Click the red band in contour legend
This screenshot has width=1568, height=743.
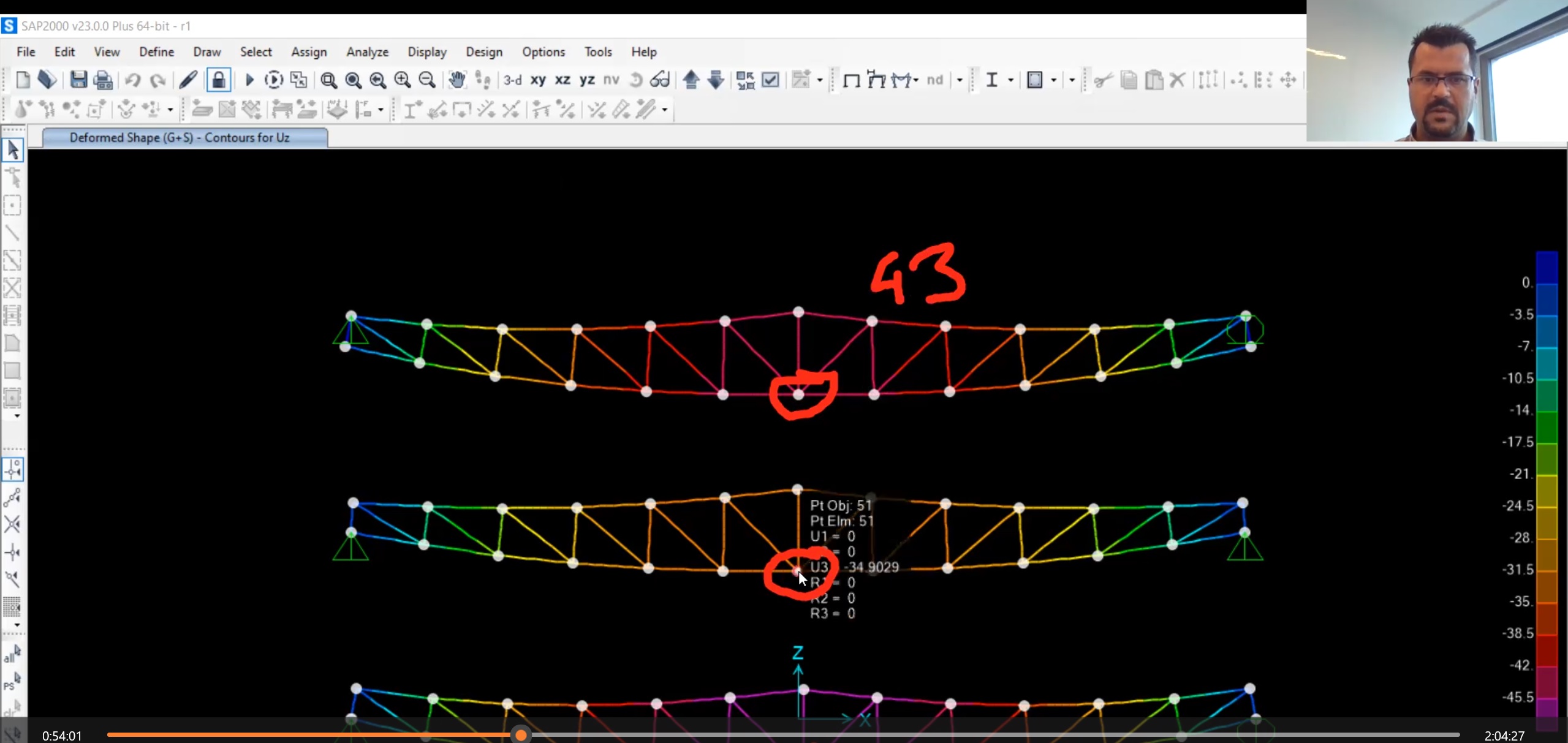(x=1547, y=650)
